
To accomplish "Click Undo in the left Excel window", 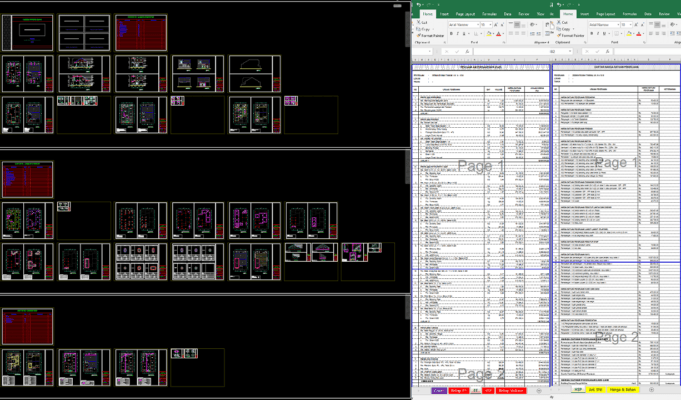I will [x=419, y=5].
